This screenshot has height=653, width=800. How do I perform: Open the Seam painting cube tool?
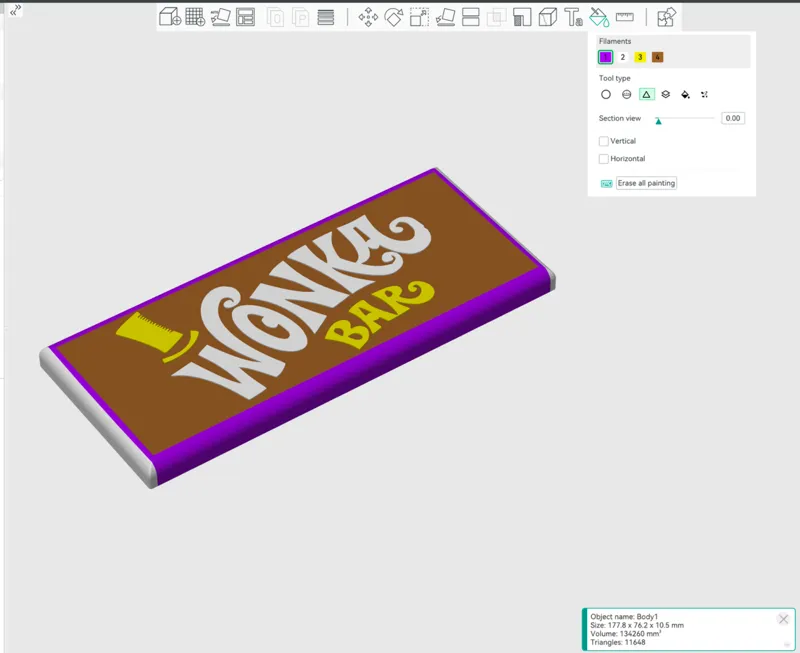click(547, 17)
